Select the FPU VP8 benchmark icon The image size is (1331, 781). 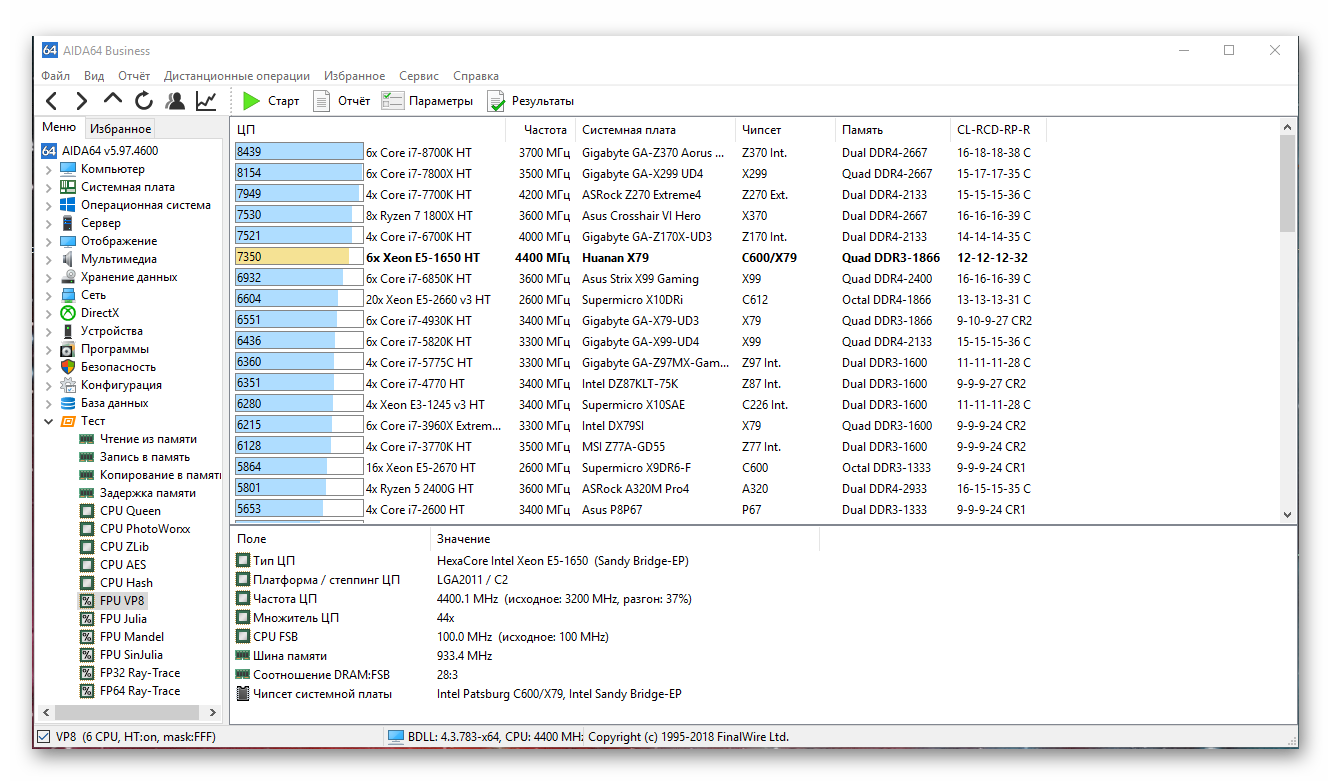point(87,601)
